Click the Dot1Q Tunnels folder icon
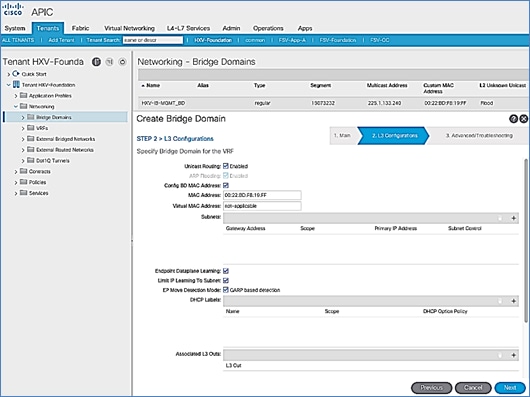 coord(31,160)
